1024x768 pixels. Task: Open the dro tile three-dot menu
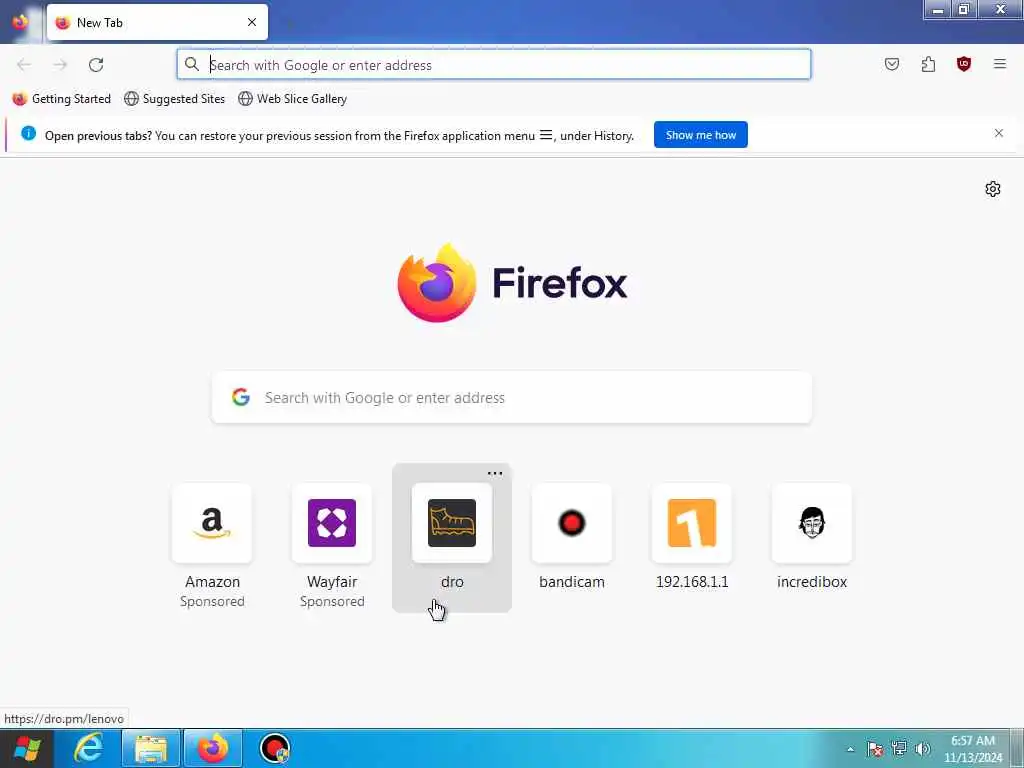pyautogui.click(x=495, y=473)
